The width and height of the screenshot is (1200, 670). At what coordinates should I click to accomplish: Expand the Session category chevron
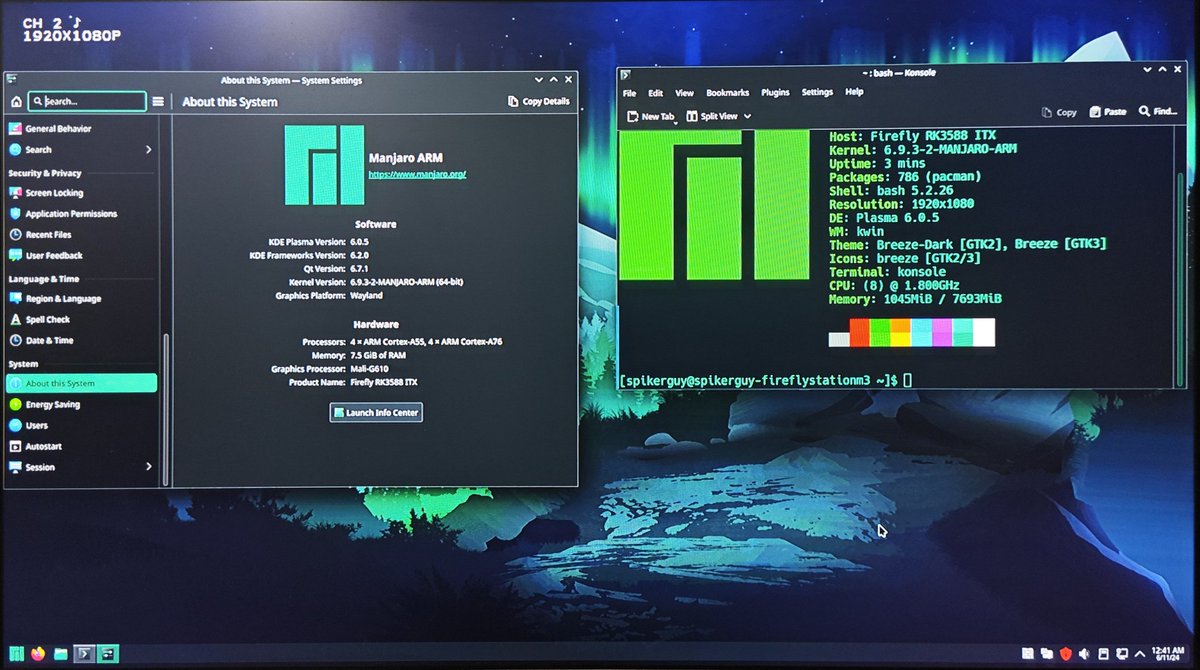click(149, 467)
